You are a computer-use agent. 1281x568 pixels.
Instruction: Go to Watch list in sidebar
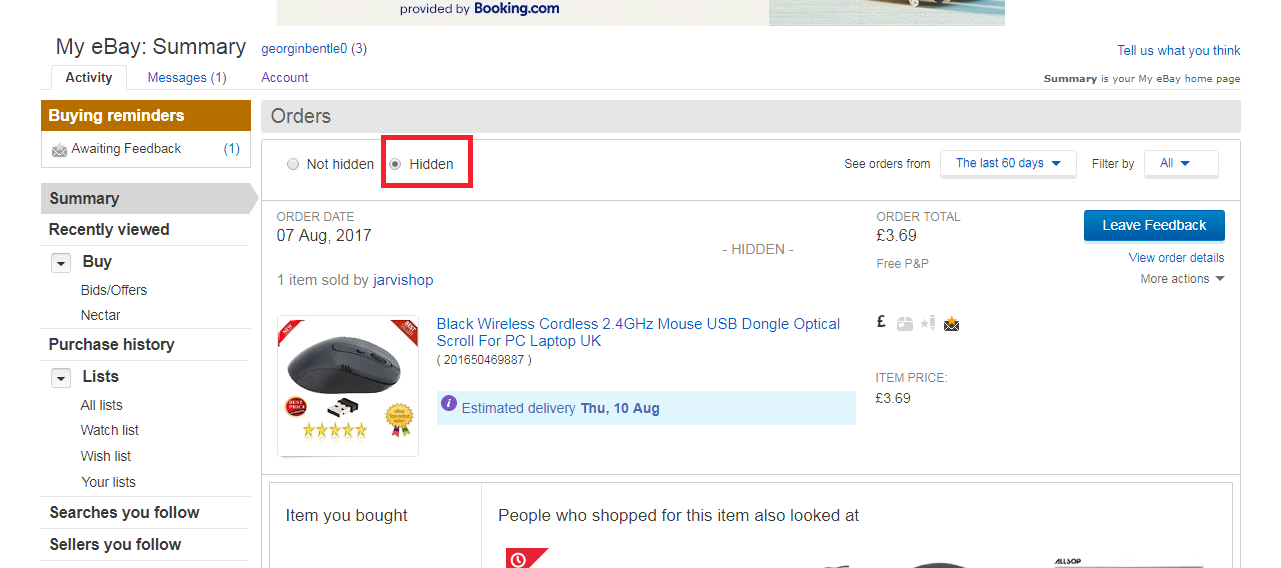click(x=110, y=431)
